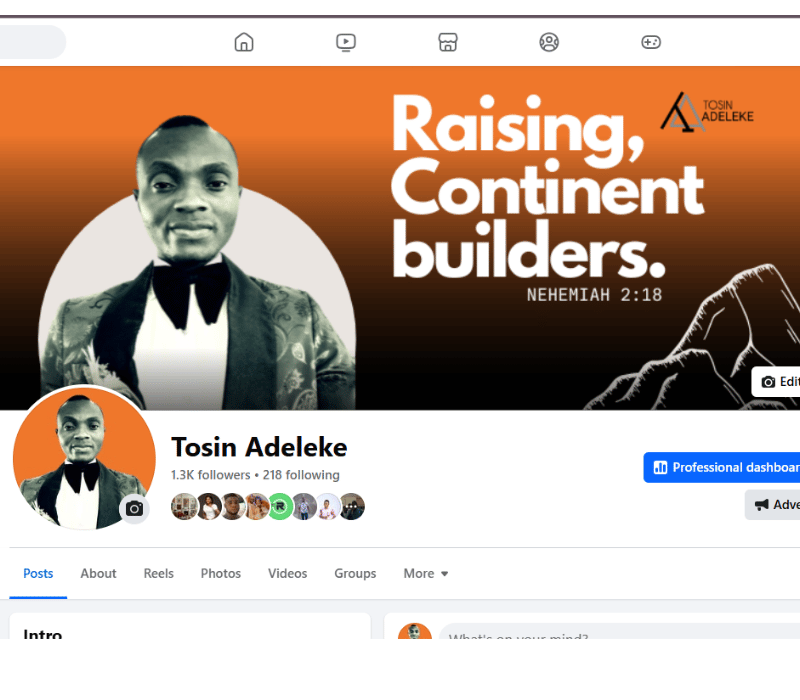
Task: Open the Gaming controller icon
Action: [651, 42]
